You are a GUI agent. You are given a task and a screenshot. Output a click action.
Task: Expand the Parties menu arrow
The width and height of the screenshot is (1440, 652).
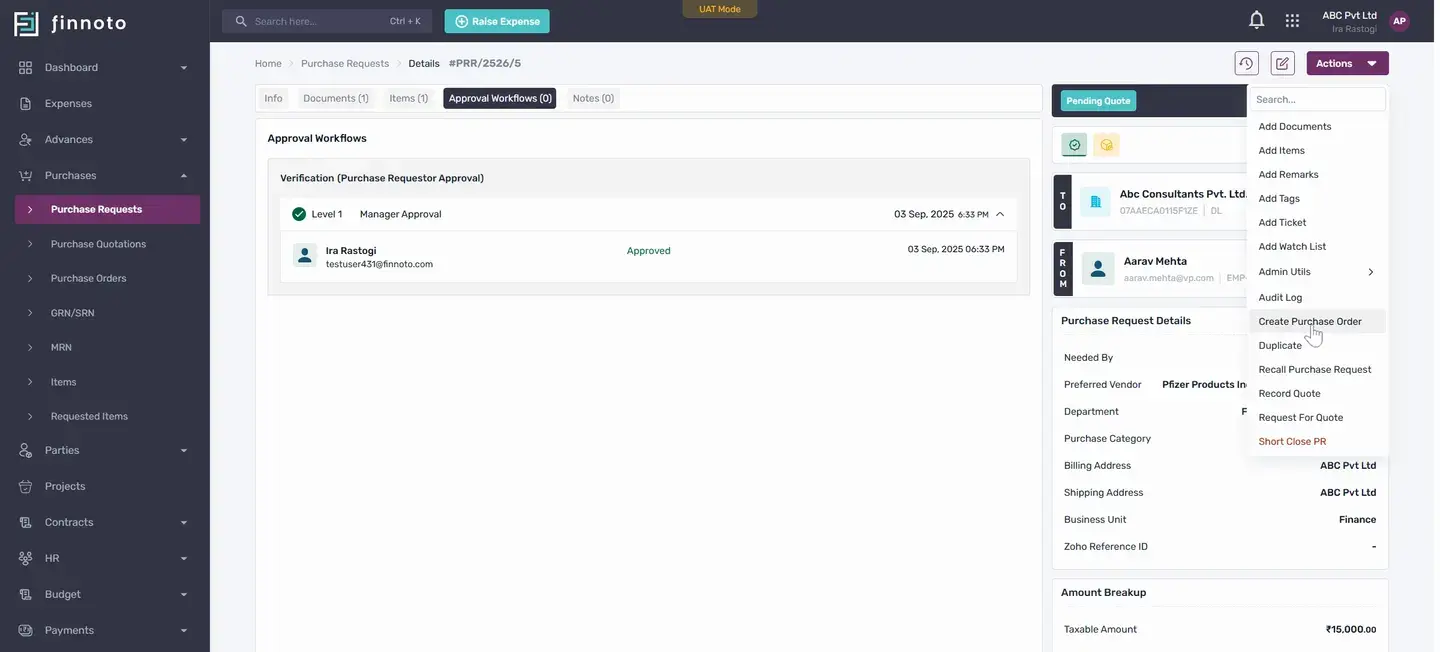coord(183,451)
